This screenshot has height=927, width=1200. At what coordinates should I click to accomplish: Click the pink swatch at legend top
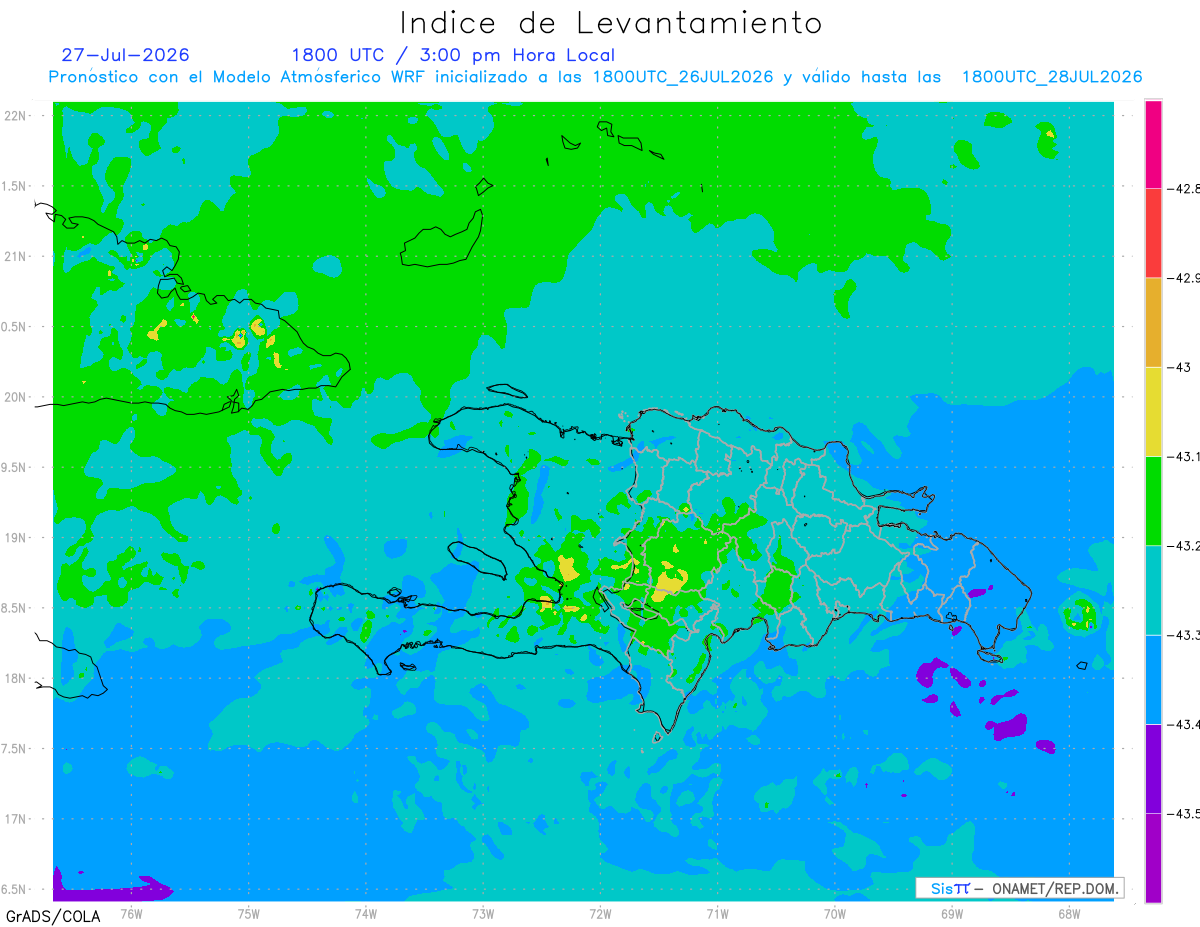(x=1153, y=144)
